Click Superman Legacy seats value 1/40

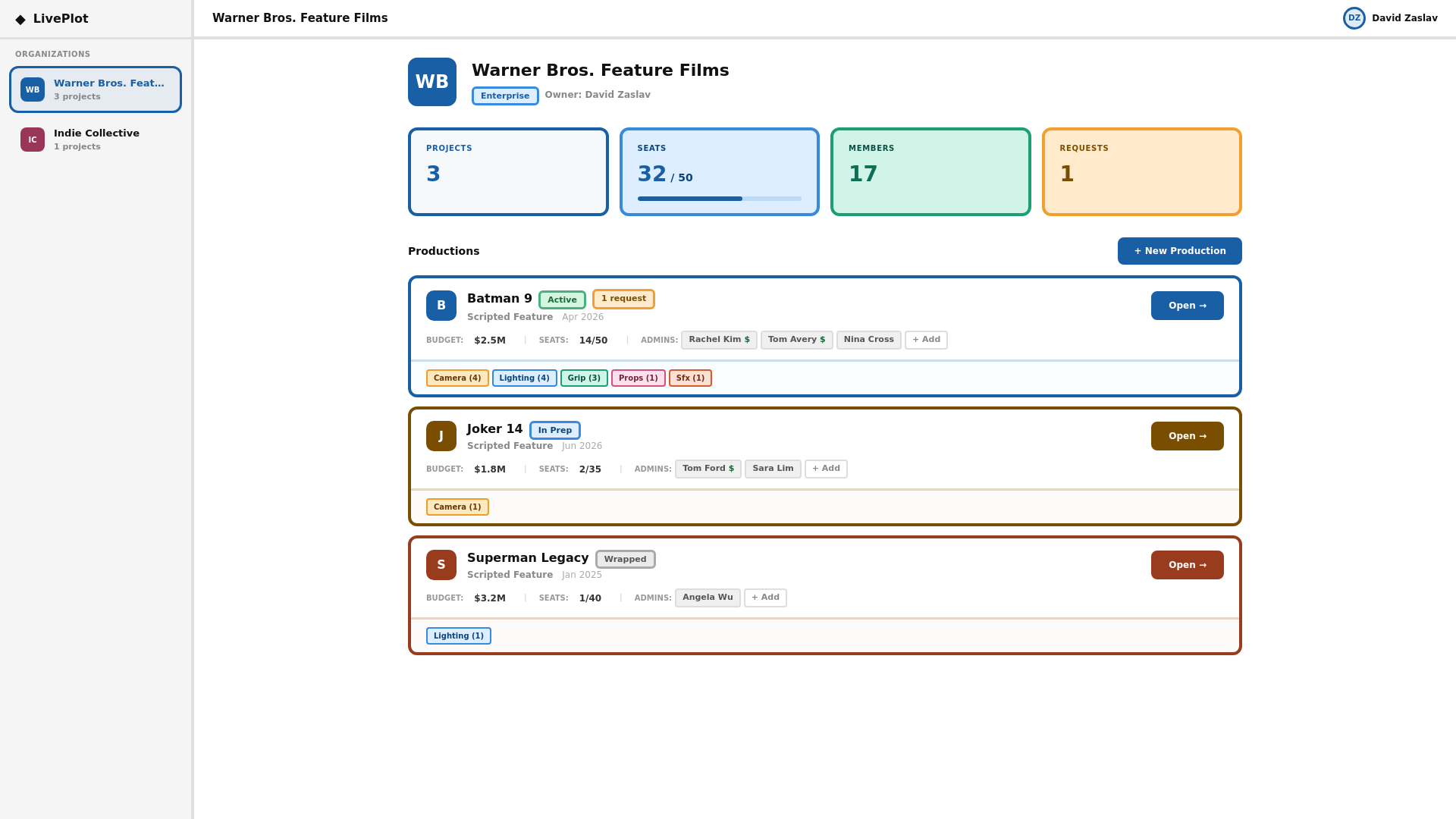point(590,598)
